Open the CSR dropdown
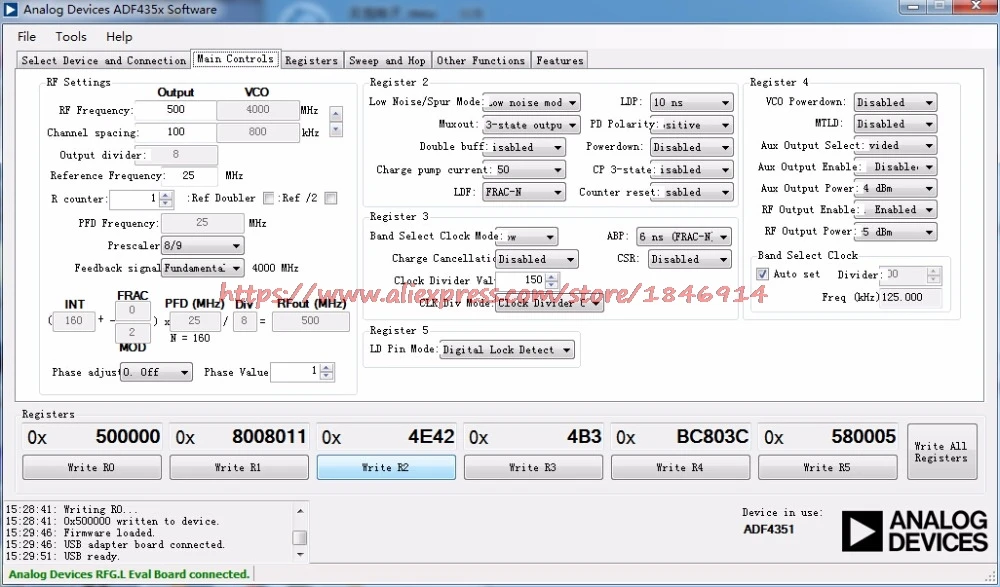The height and width of the screenshot is (587, 1000). 689,259
